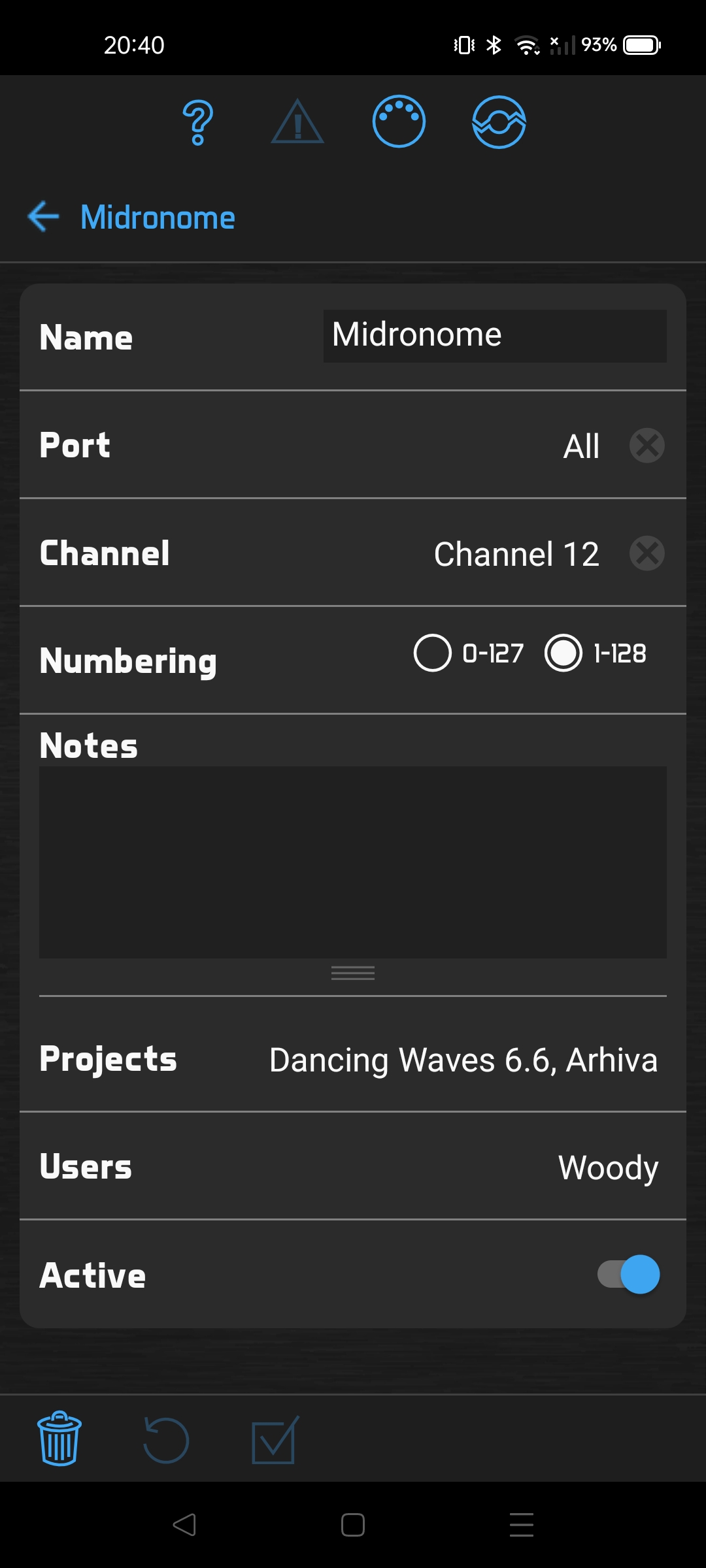Open the Port selection showing All

(581, 446)
